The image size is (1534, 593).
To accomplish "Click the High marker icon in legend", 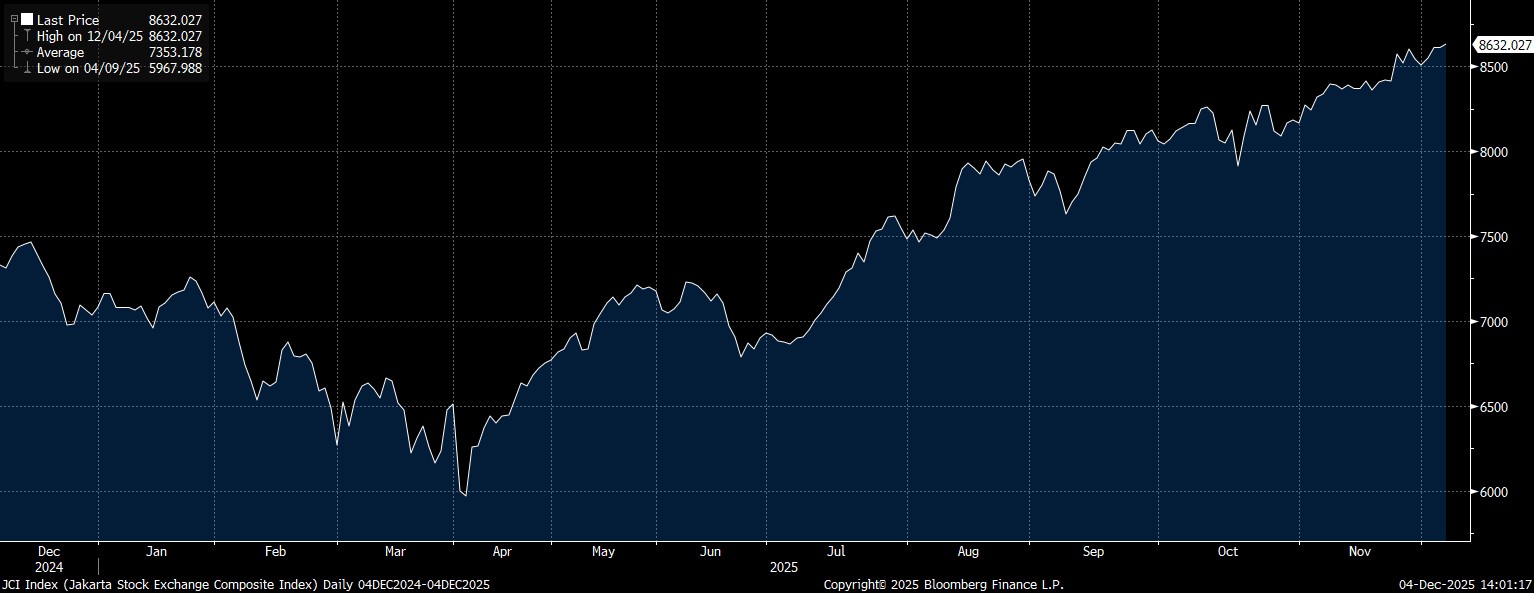I will 27,36.
